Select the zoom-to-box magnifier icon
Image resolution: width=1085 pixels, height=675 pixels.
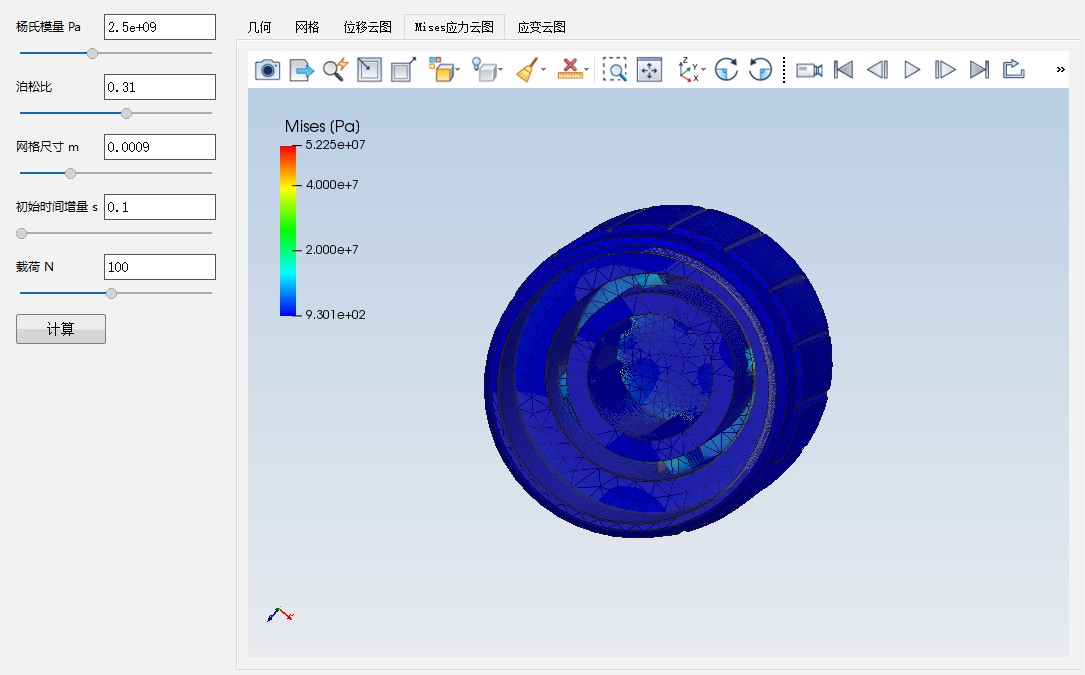click(x=614, y=70)
